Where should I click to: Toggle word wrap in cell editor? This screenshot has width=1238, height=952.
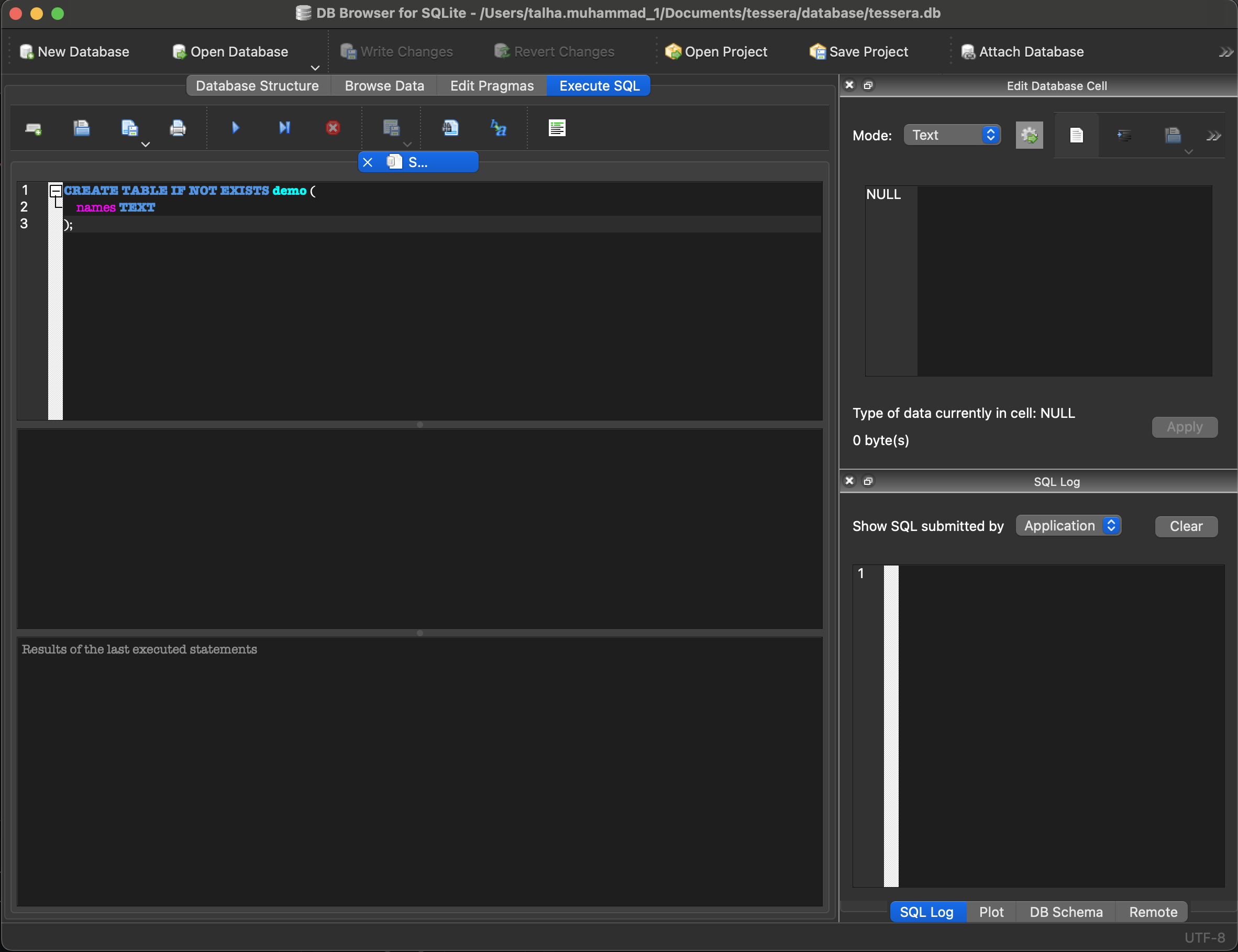[1077, 136]
